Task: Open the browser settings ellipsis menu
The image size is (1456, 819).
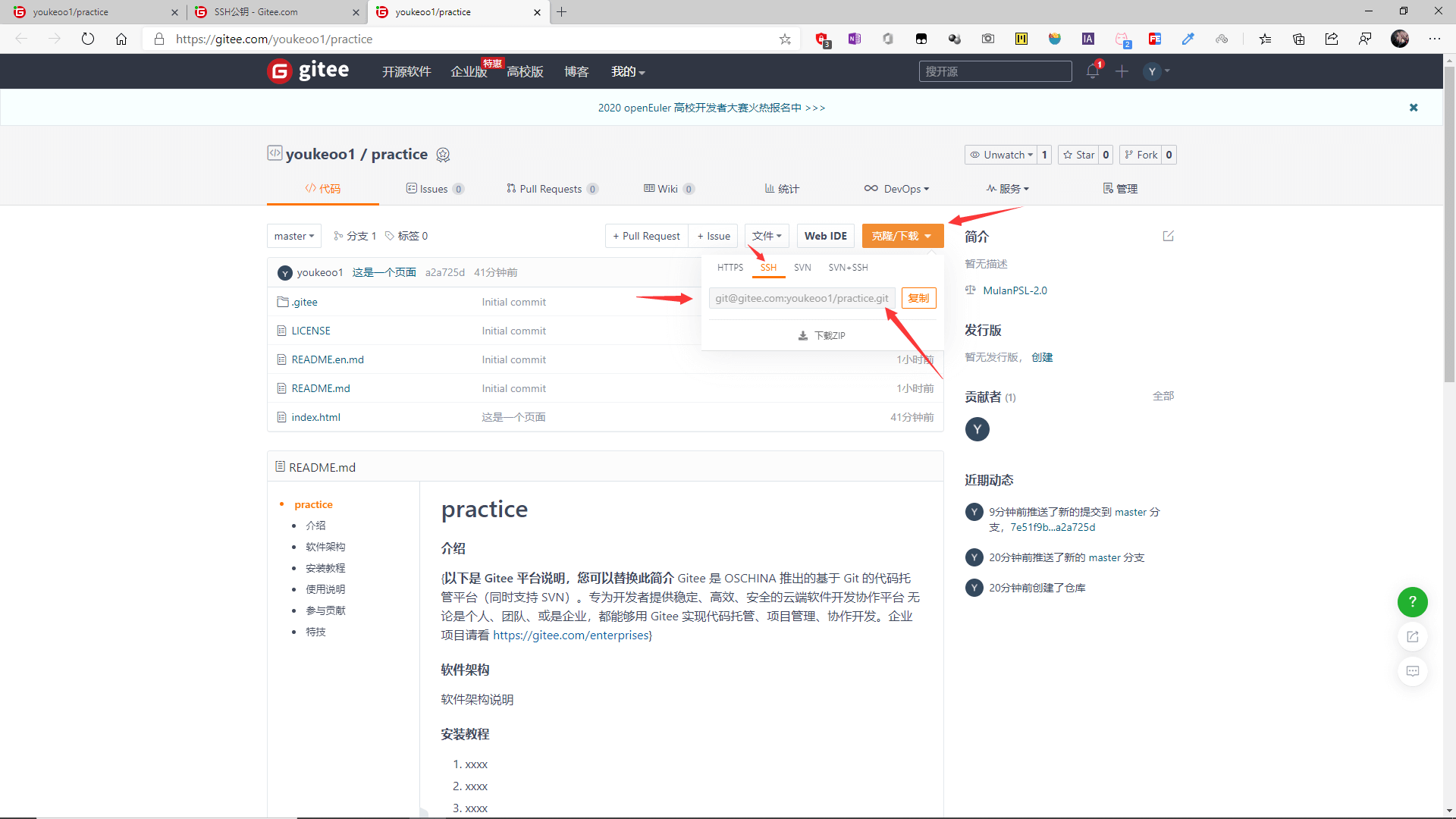Action: pyautogui.click(x=1435, y=39)
